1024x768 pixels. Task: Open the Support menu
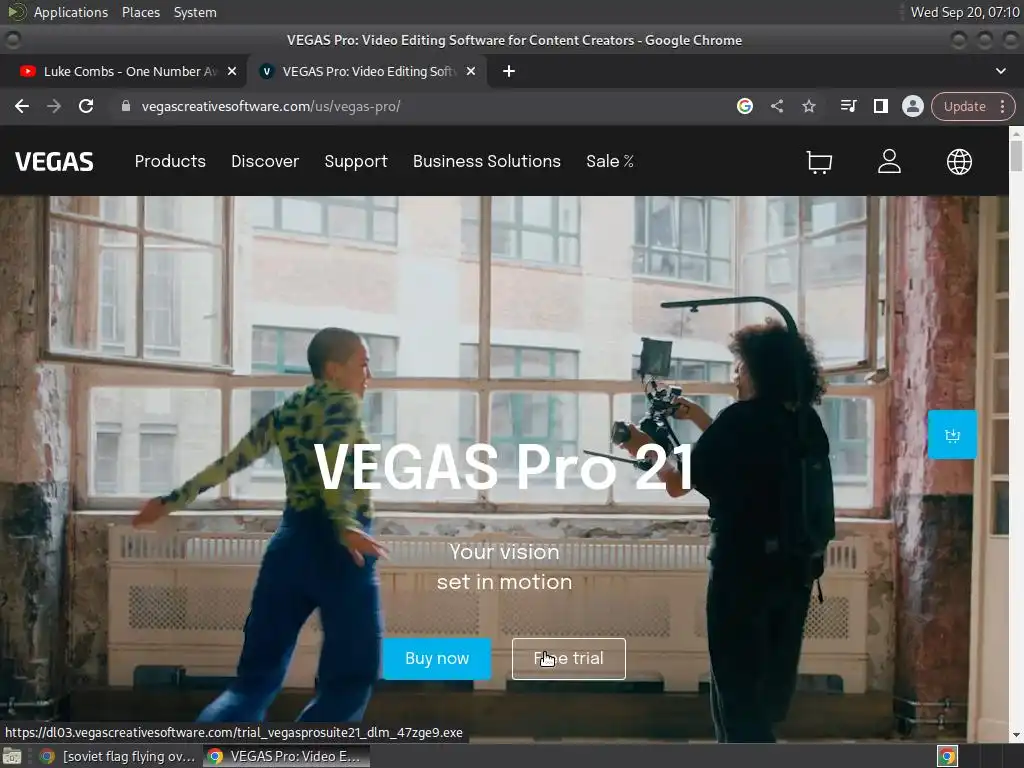pyautogui.click(x=356, y=161)
